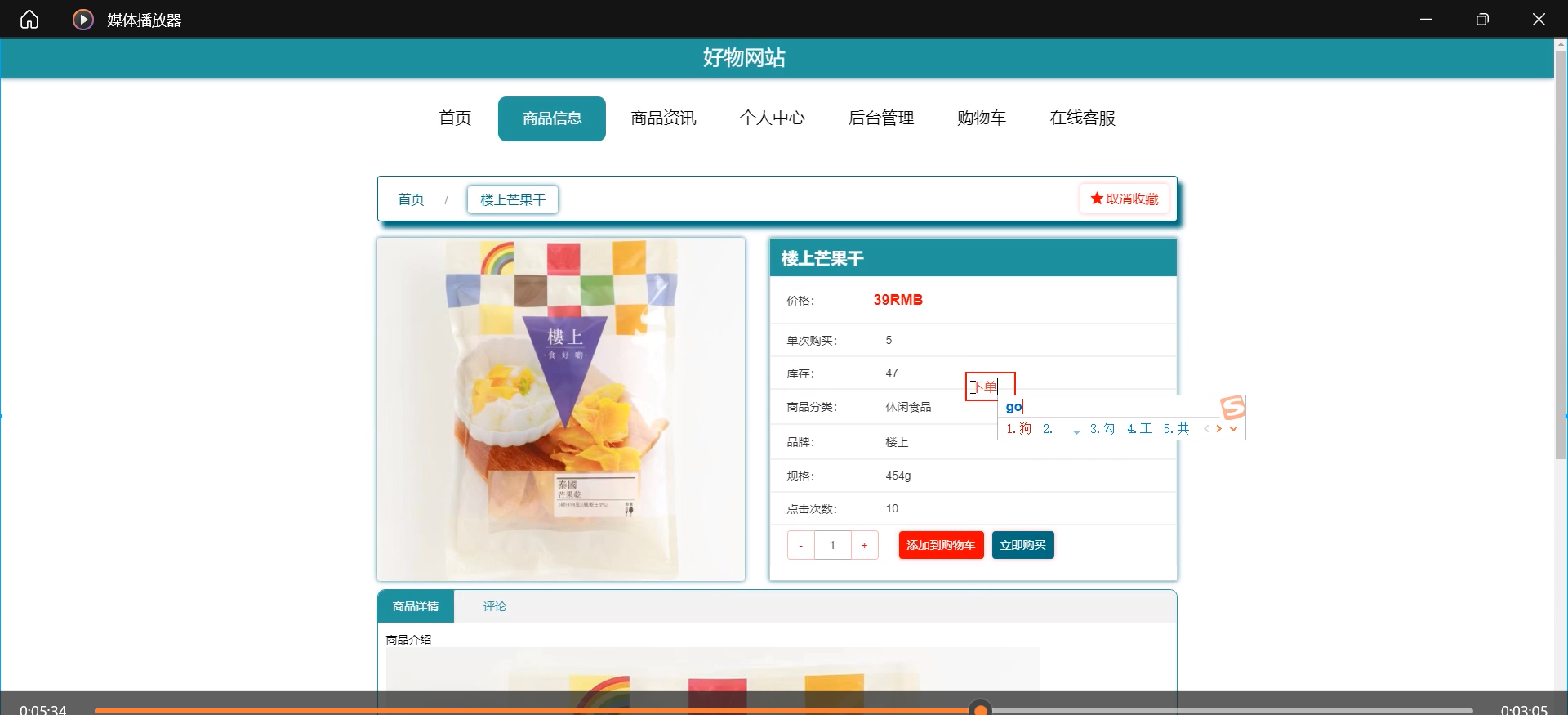Click the page vertical scrollbar thumb
The width and height of the screenshot is (1568, 715).
pyautogui.click(x=1561, y=253)
